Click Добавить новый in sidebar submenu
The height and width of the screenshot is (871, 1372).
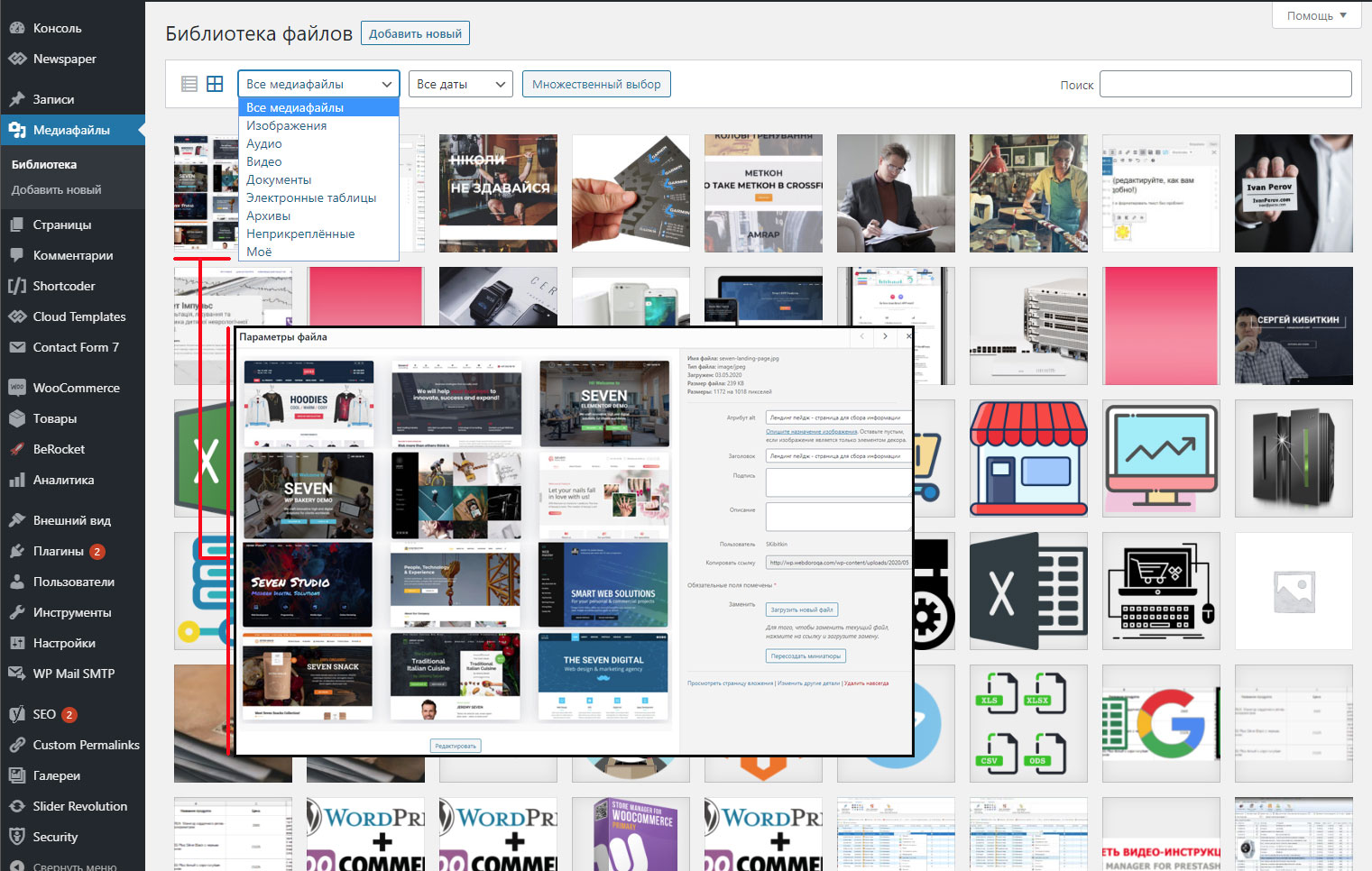click(56, 189)
